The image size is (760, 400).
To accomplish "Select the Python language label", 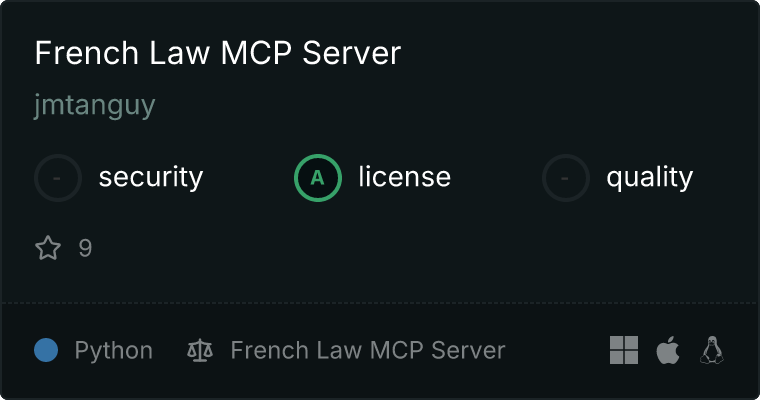I will coord(113,351).
